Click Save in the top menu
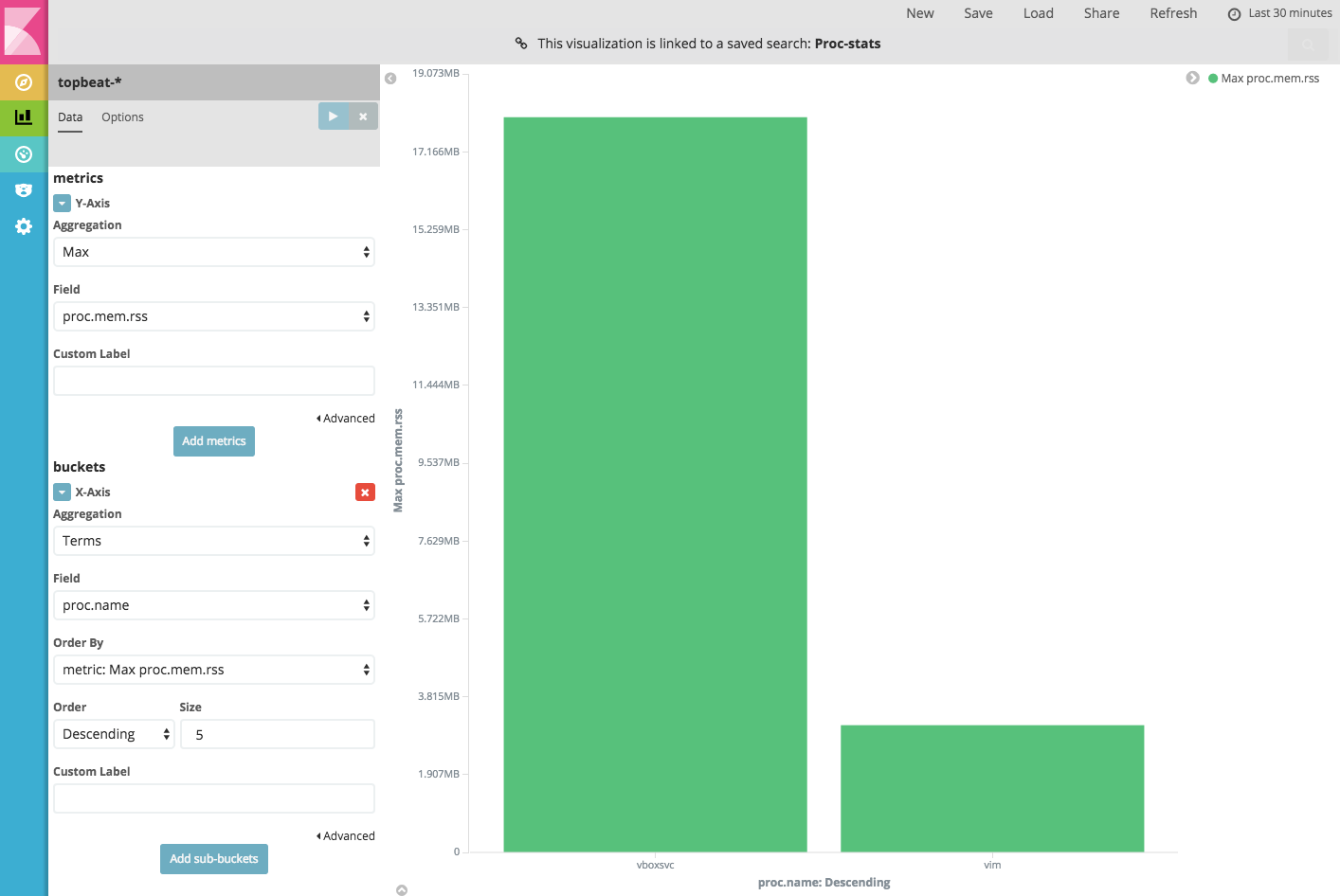The image size is (1340, 896). coord(979,13)
